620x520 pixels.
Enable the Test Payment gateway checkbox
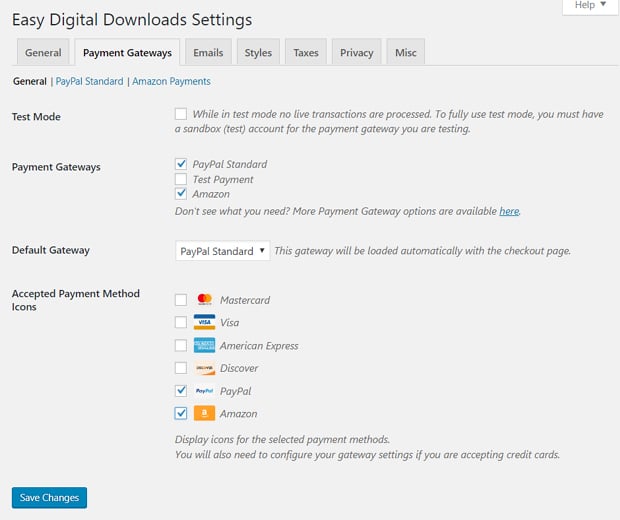tap(181, 179)
